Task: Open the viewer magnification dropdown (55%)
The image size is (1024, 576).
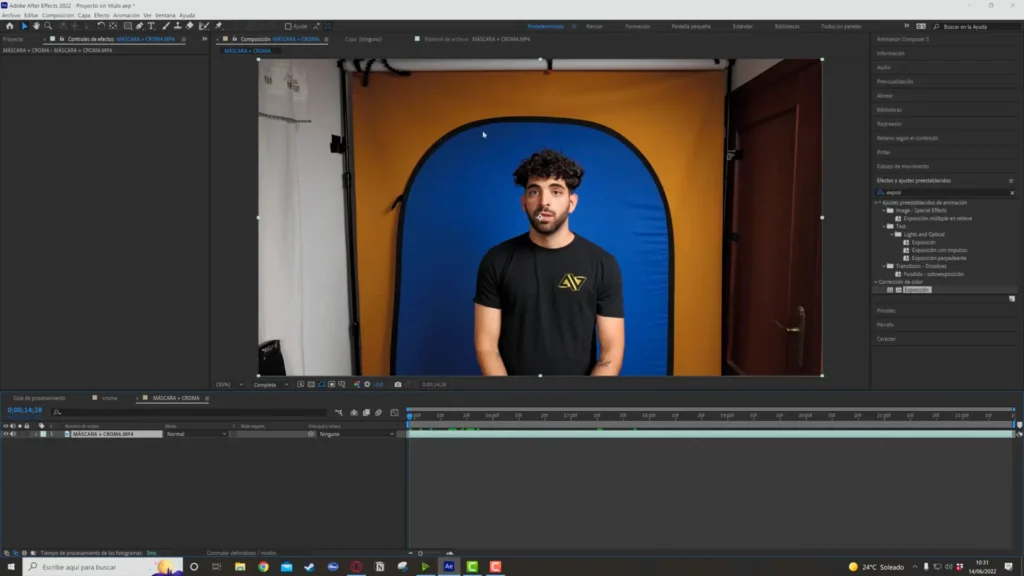Action: 228,384
